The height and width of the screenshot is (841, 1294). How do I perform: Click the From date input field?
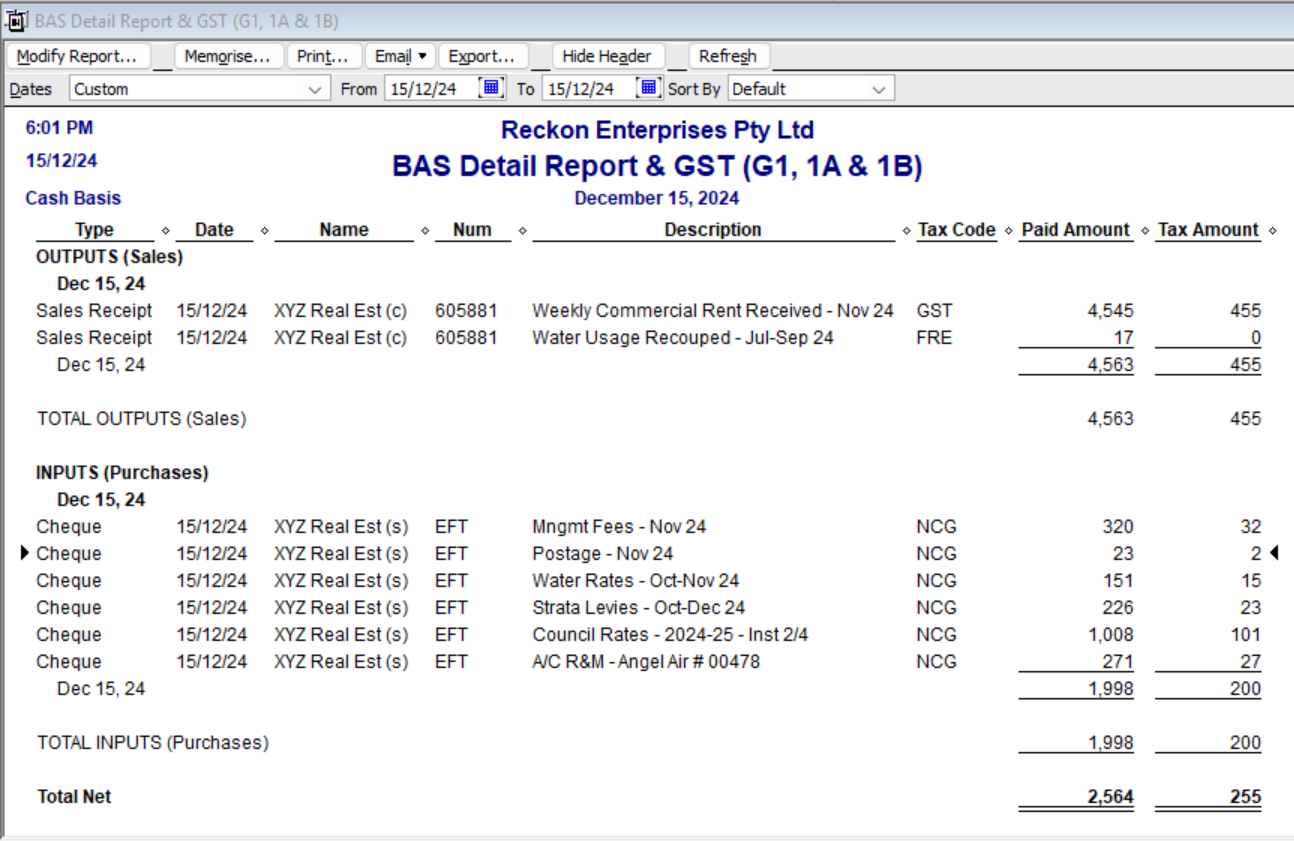click(431, 89)
